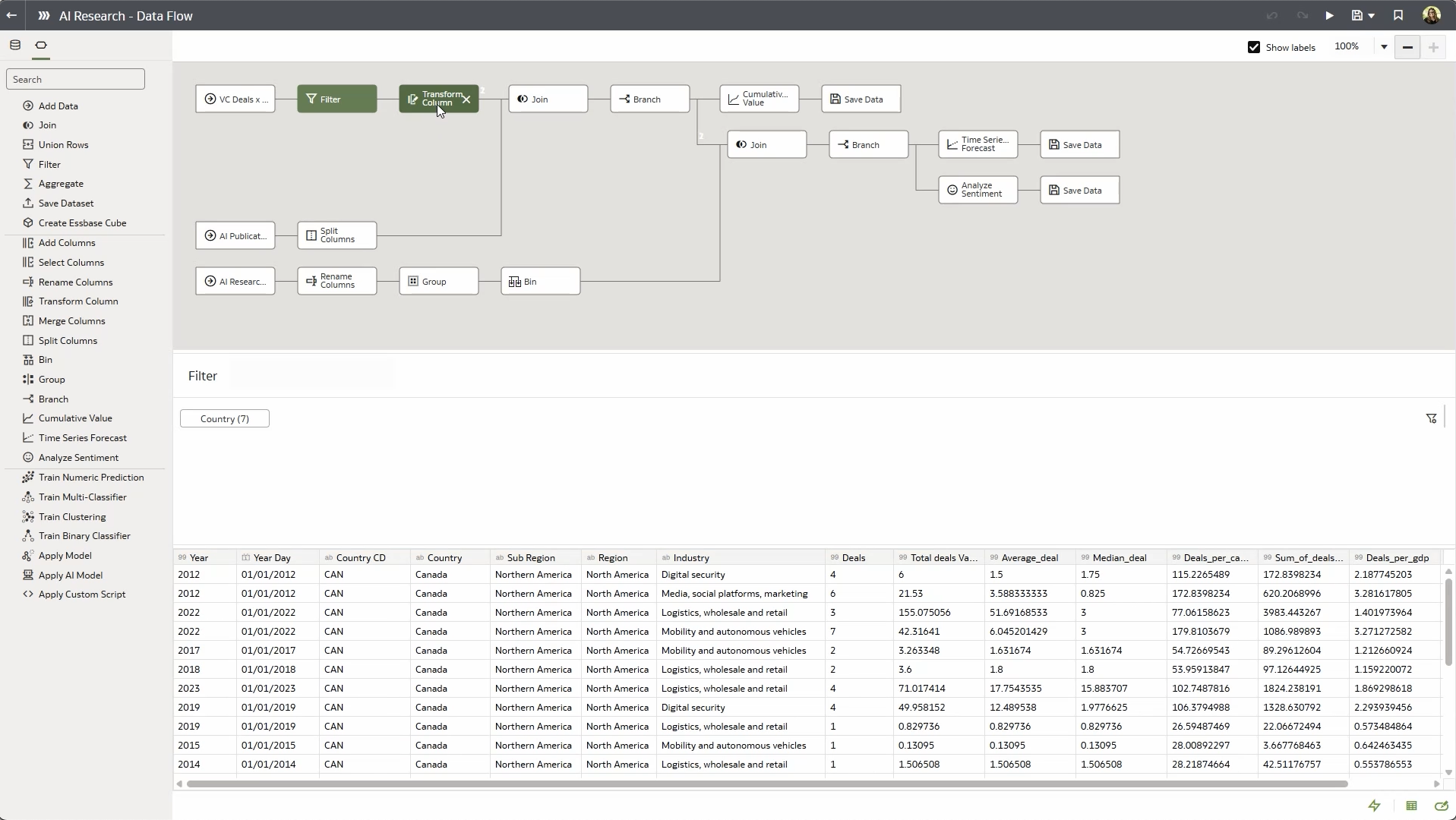Select the Join tool in the sidebar
Image resolution: width=1456 pixels, height=820 pixels.
(47, 125)
